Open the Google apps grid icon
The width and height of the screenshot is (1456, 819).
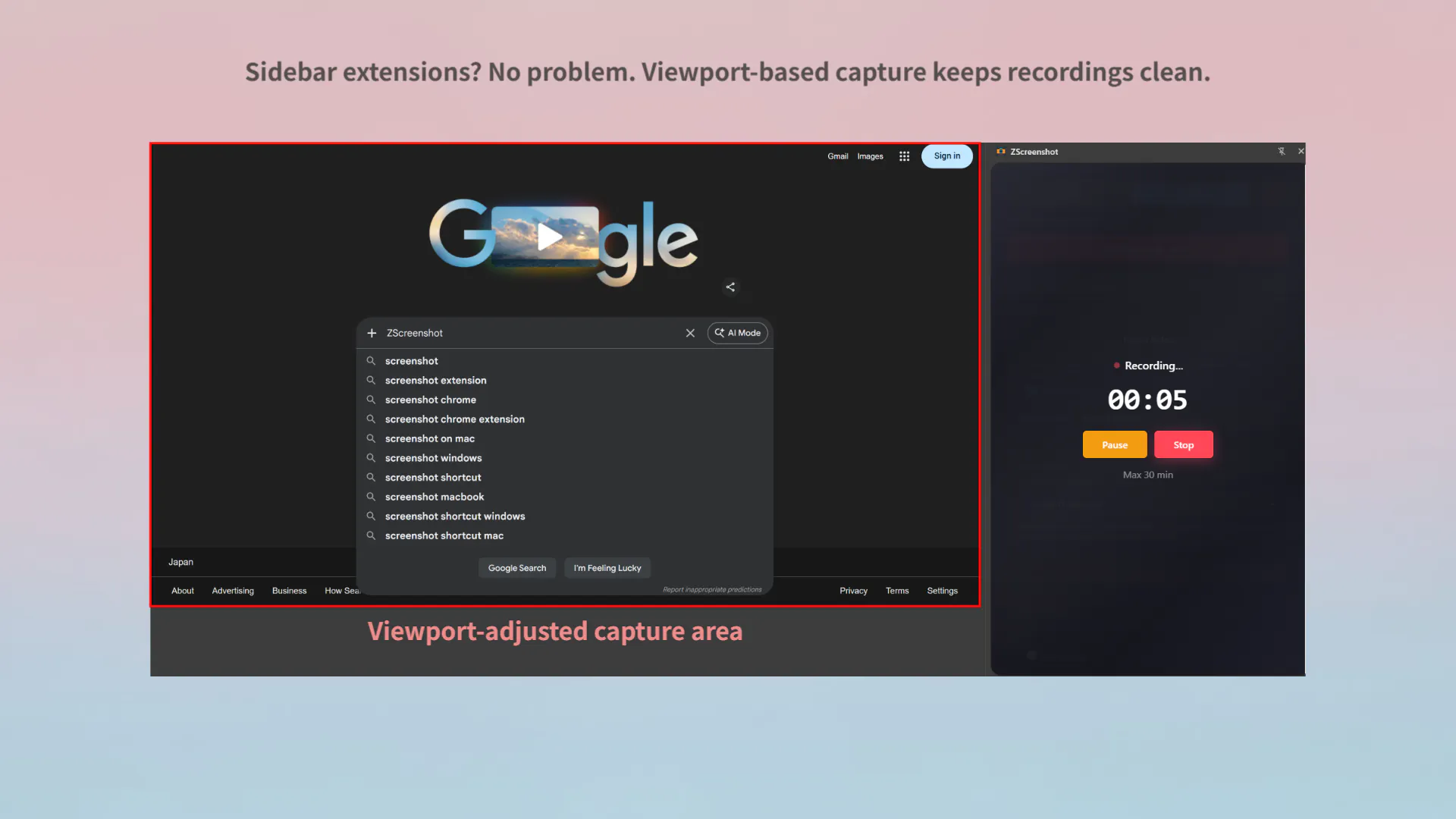904,156
